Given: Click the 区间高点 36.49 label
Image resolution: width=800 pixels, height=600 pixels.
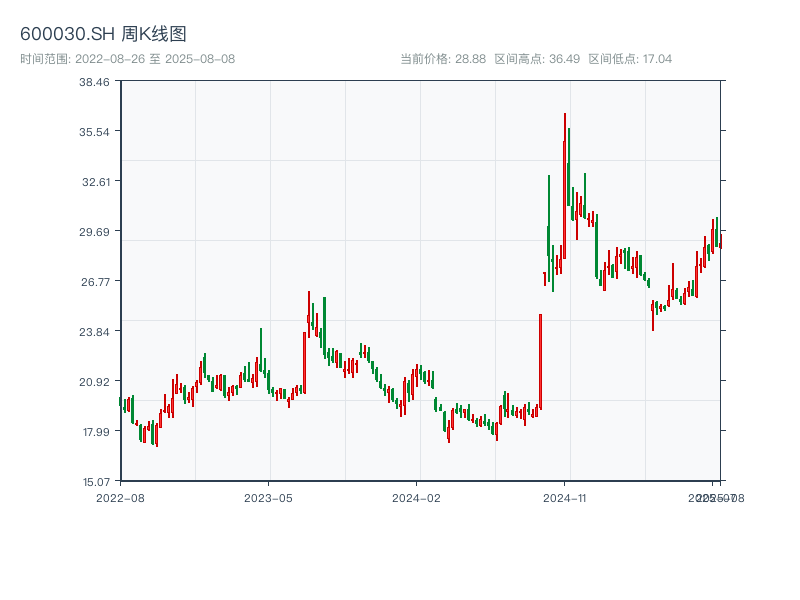Looking at the screenshot, I should 537,59.
